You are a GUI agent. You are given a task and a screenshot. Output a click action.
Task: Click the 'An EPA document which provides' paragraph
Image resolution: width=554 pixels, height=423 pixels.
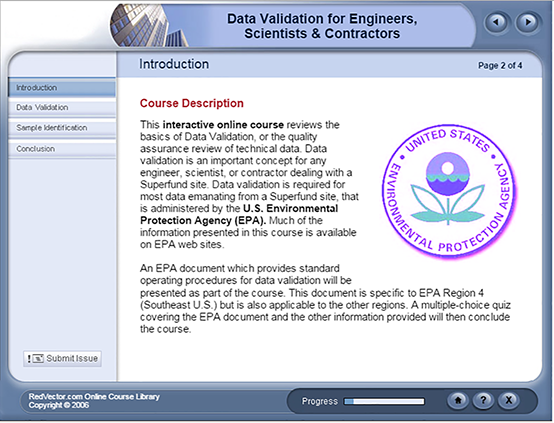coord(325,299)
